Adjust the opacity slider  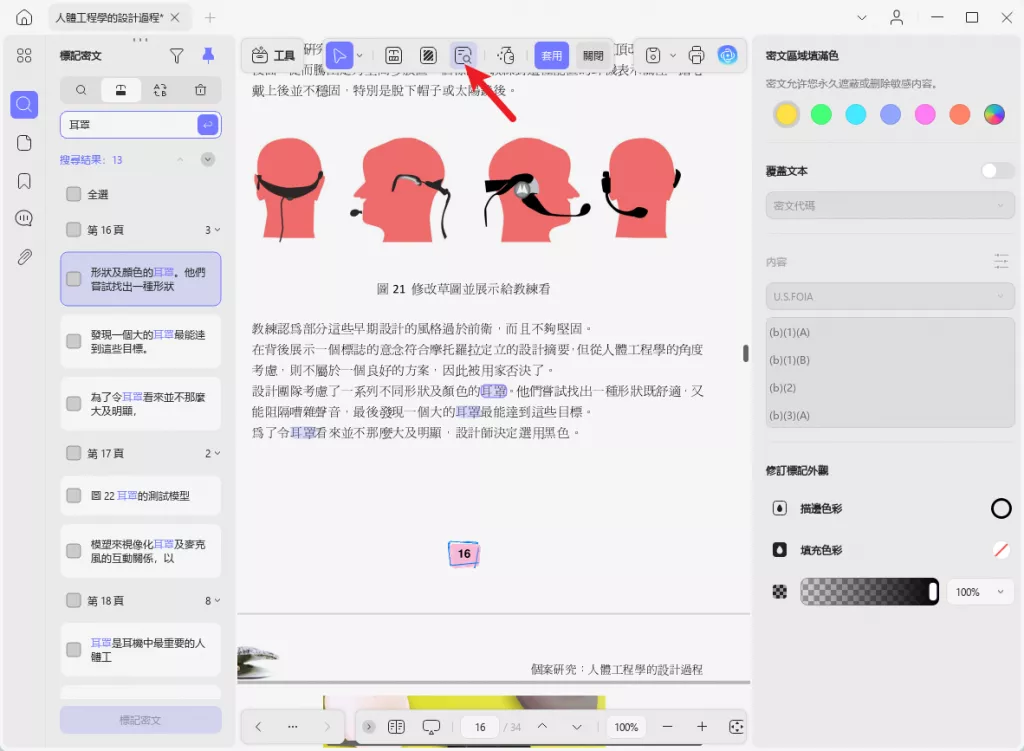click(869, 592)
